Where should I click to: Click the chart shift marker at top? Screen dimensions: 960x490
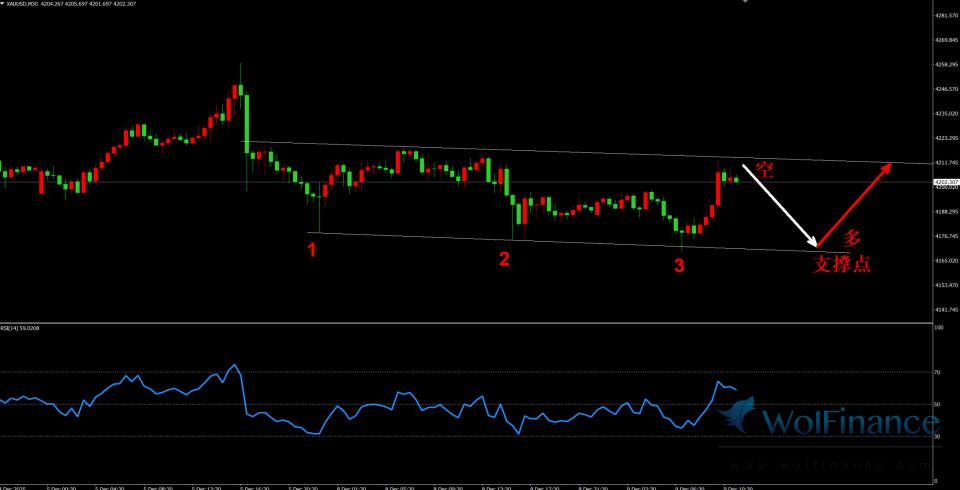(x=744, y=2)
